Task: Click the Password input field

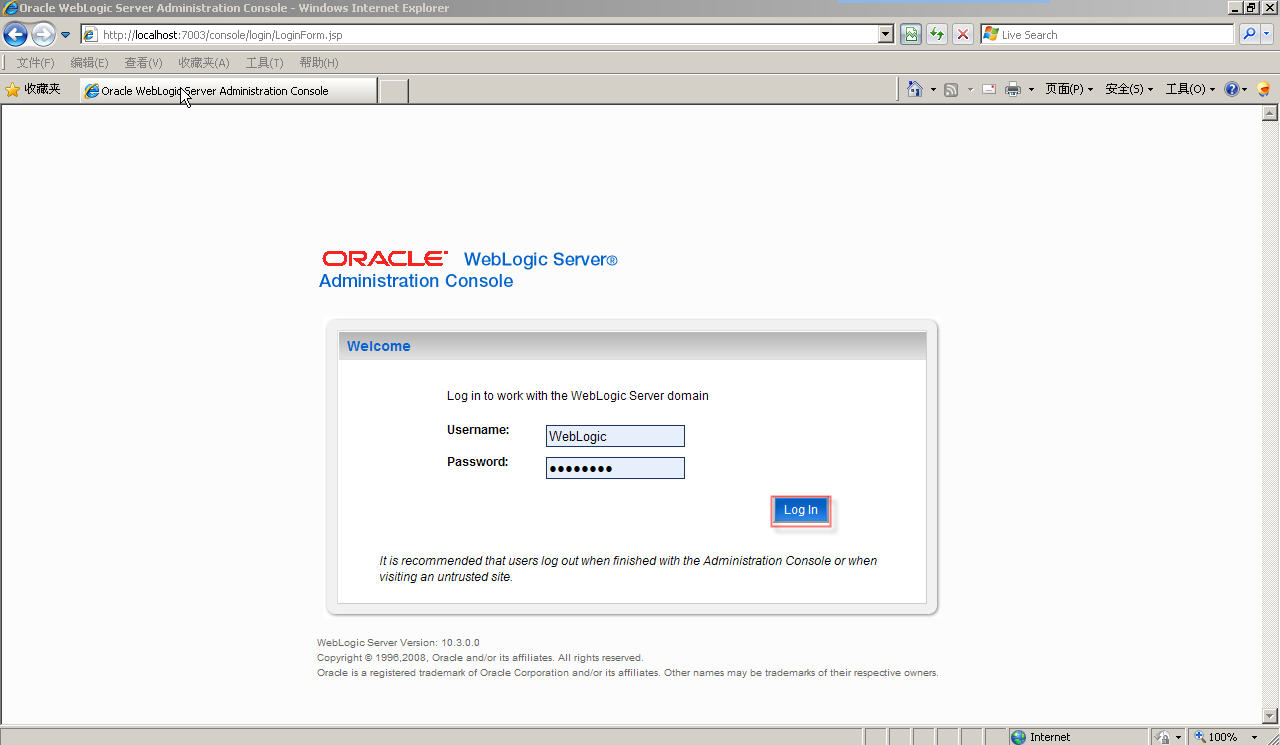Action: click(x=615, y=468)
